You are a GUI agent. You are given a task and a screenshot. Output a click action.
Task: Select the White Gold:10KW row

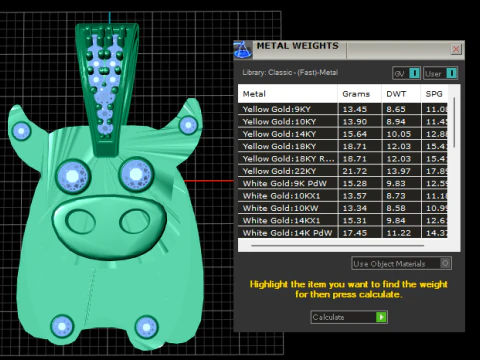pyautogui.click(x=343, y=208)
